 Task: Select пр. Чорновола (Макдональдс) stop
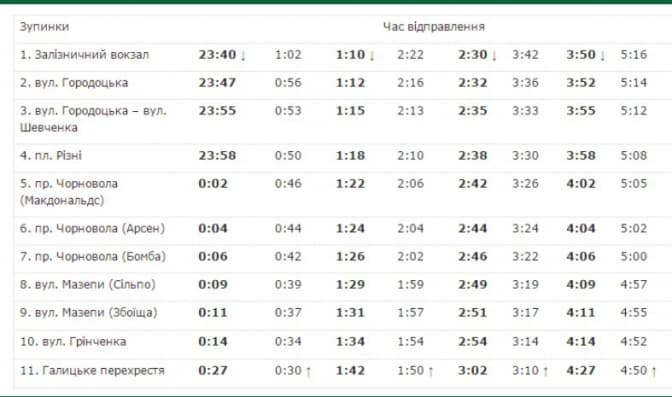69,192
